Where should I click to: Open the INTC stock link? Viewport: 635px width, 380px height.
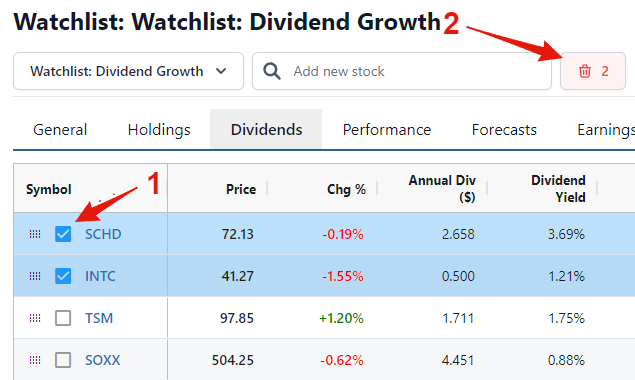click(x=100, y=276)
